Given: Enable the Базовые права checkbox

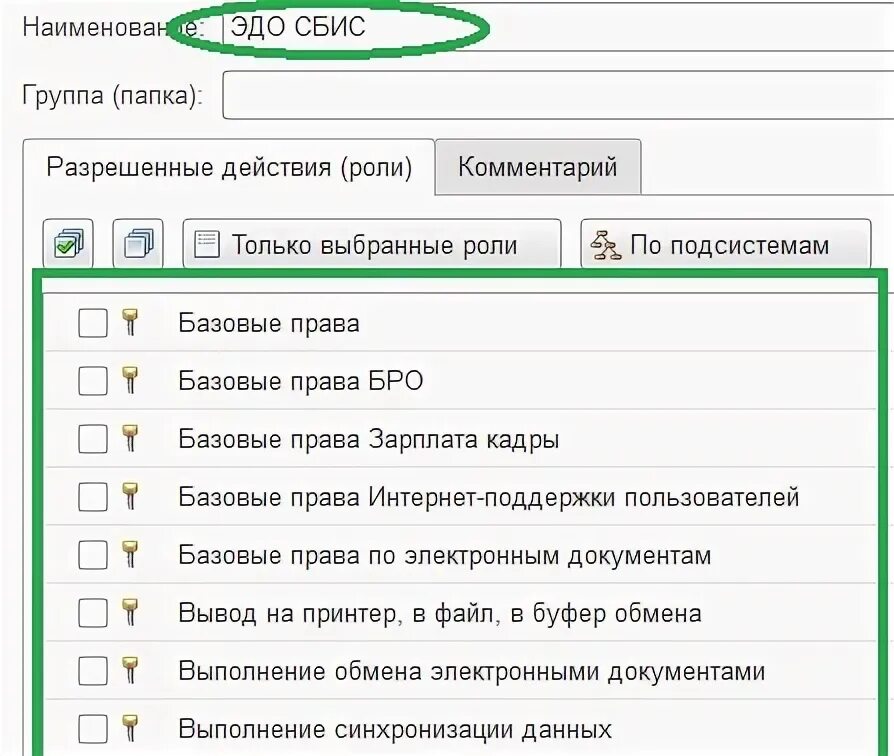Looking at the screenshot, I should (x=93, y=323).
